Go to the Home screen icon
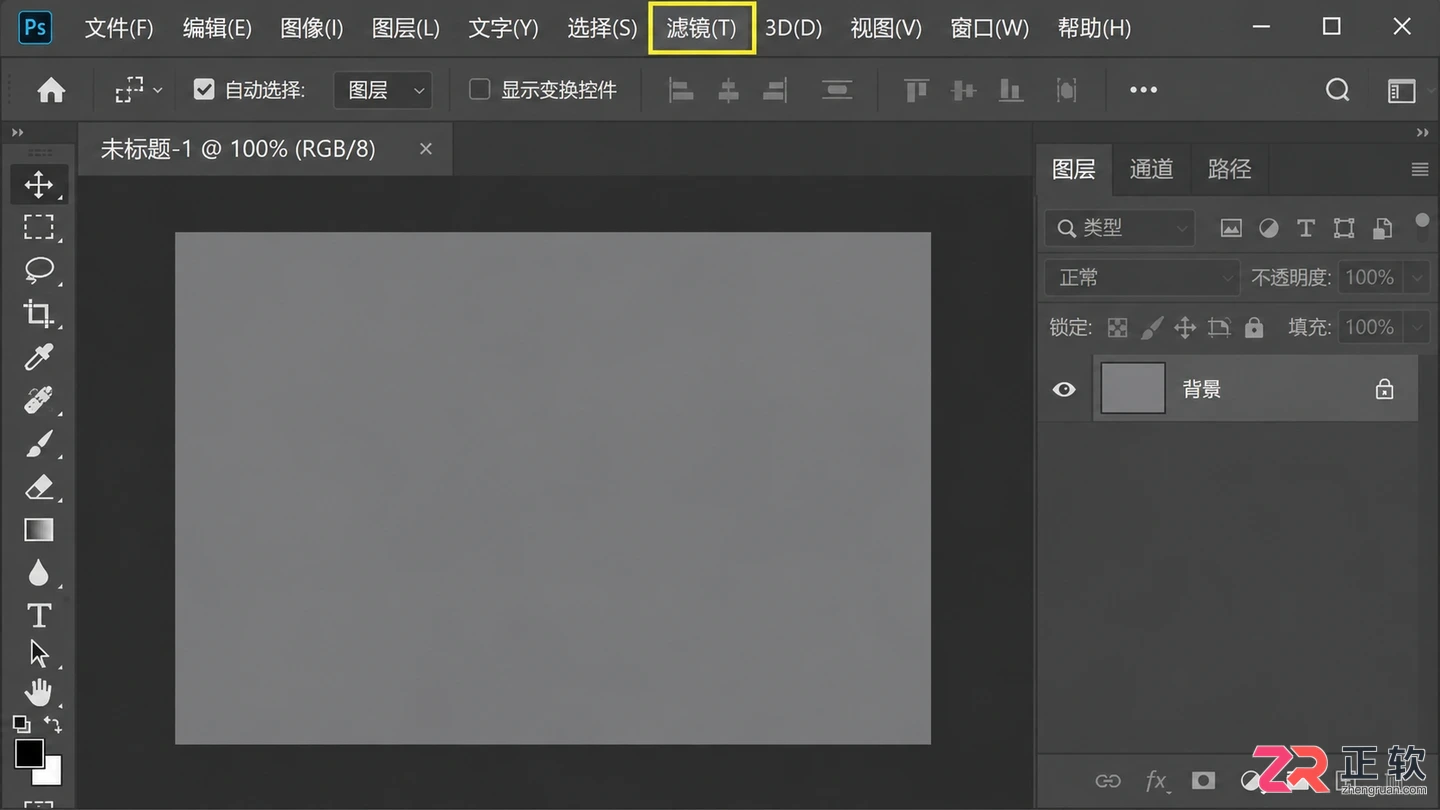This screenshot has width=1440, height=810. coord(51,90)
